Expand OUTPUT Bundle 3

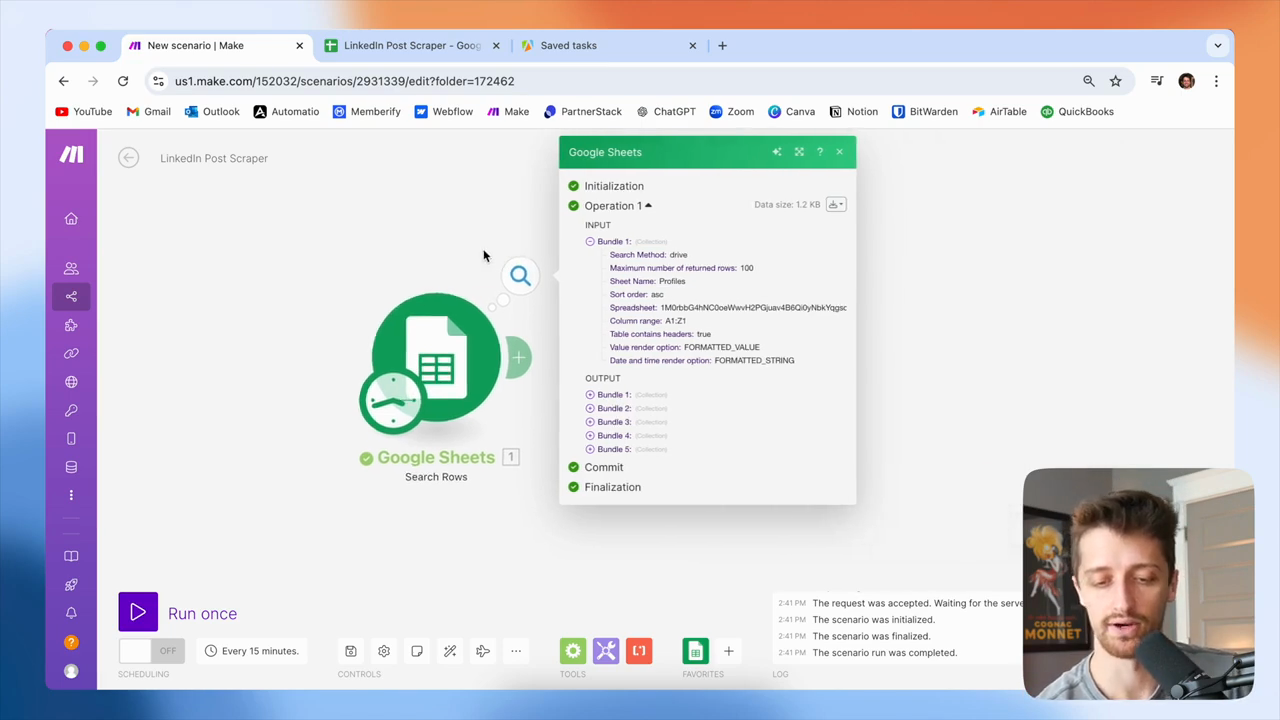pyautogui.click(x=590, y=422)
